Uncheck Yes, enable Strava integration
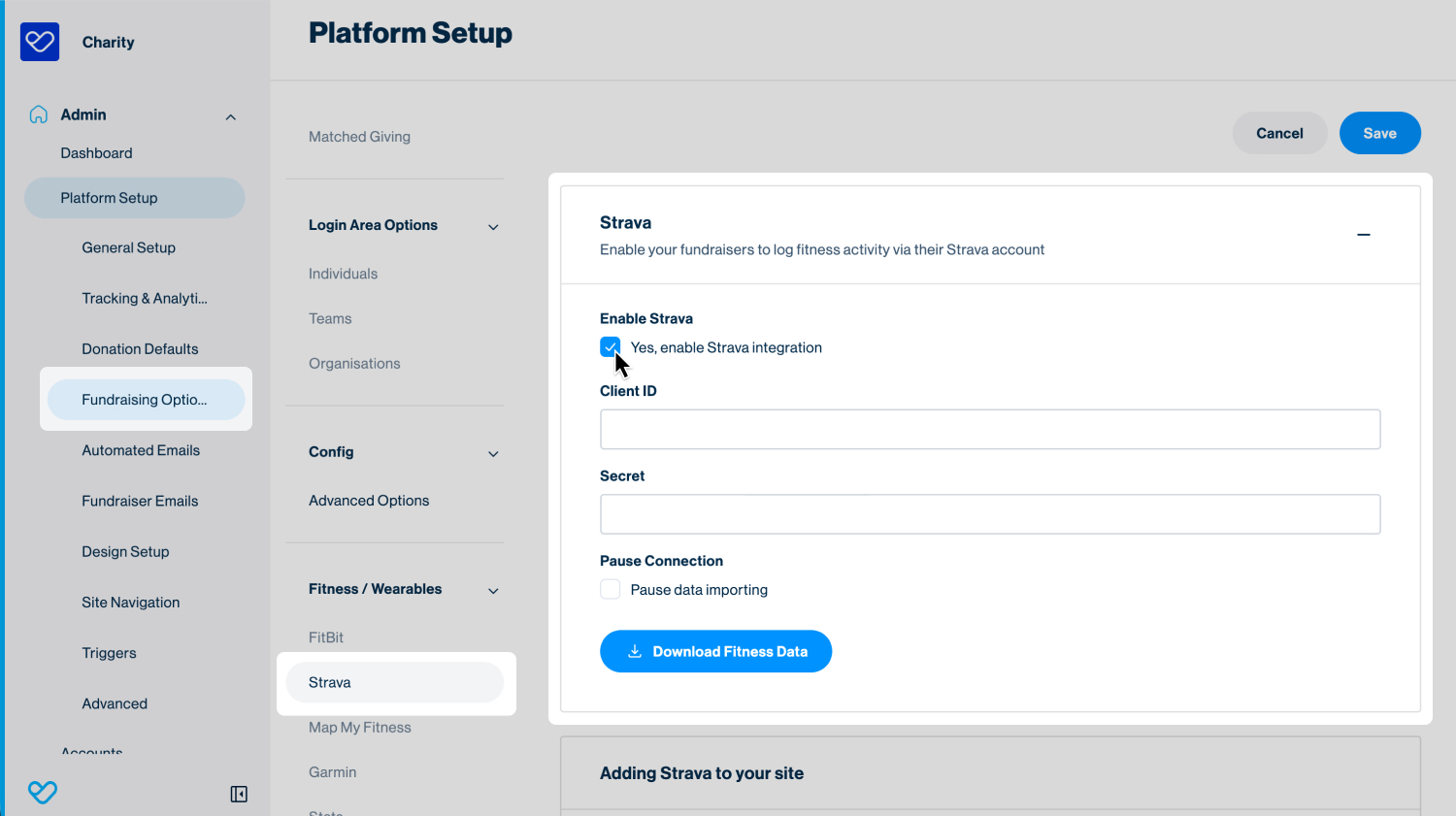 611,347
